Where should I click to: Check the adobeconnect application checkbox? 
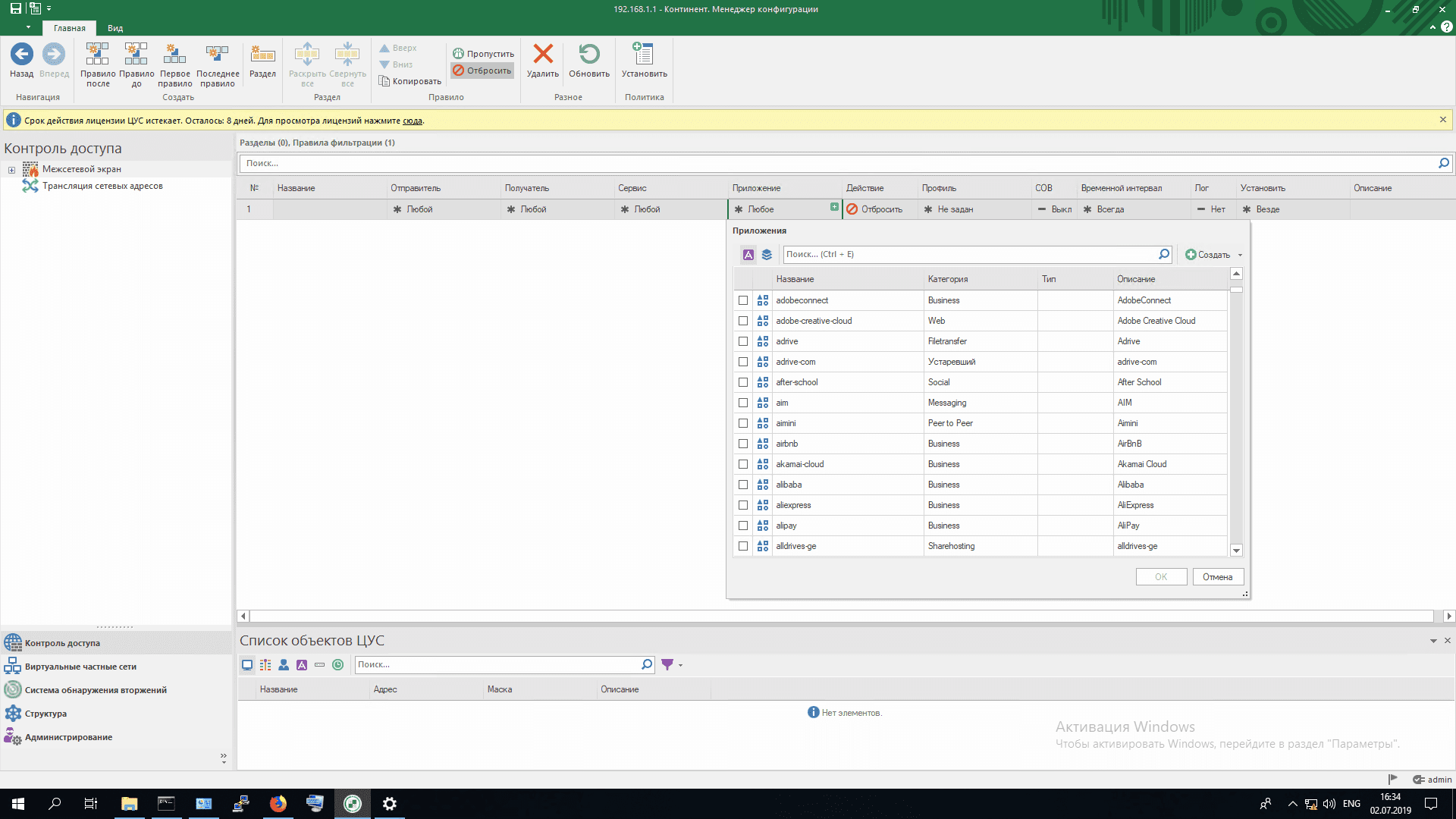(x=743, y=300)
